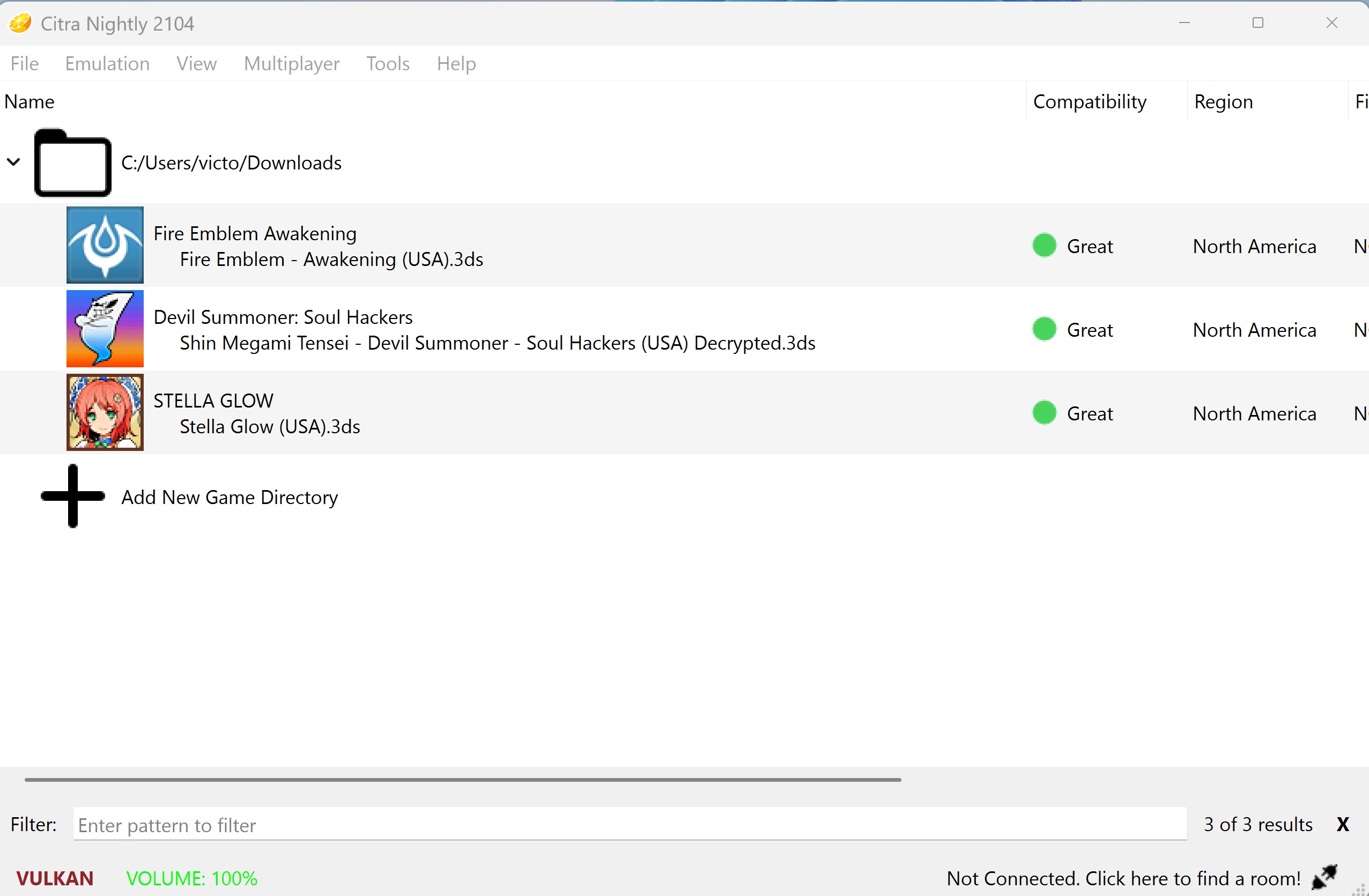This screenshot has width=1369, height=896.
Task: Click the multiplayer connection plug icon
Action: click(1324, 878)
